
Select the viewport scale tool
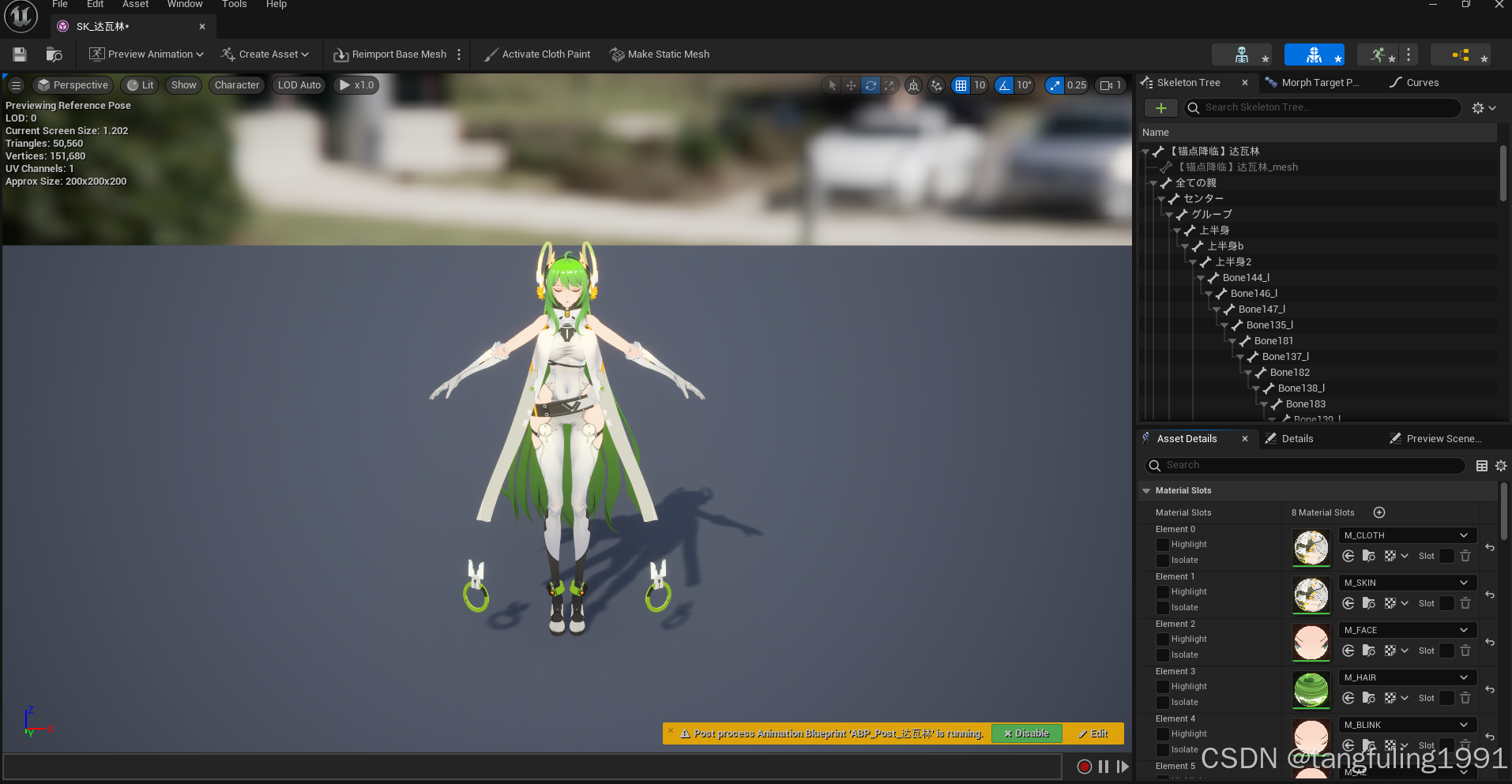(x=890, y=85)
